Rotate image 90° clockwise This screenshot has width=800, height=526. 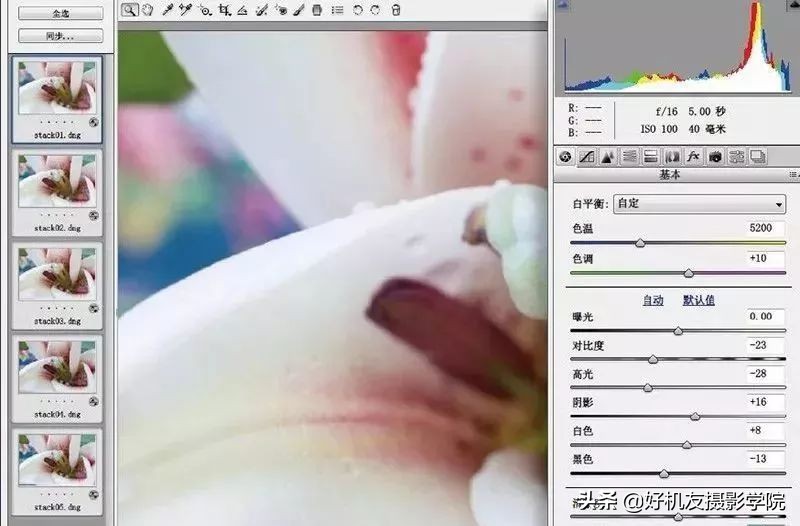coord(376,10)
